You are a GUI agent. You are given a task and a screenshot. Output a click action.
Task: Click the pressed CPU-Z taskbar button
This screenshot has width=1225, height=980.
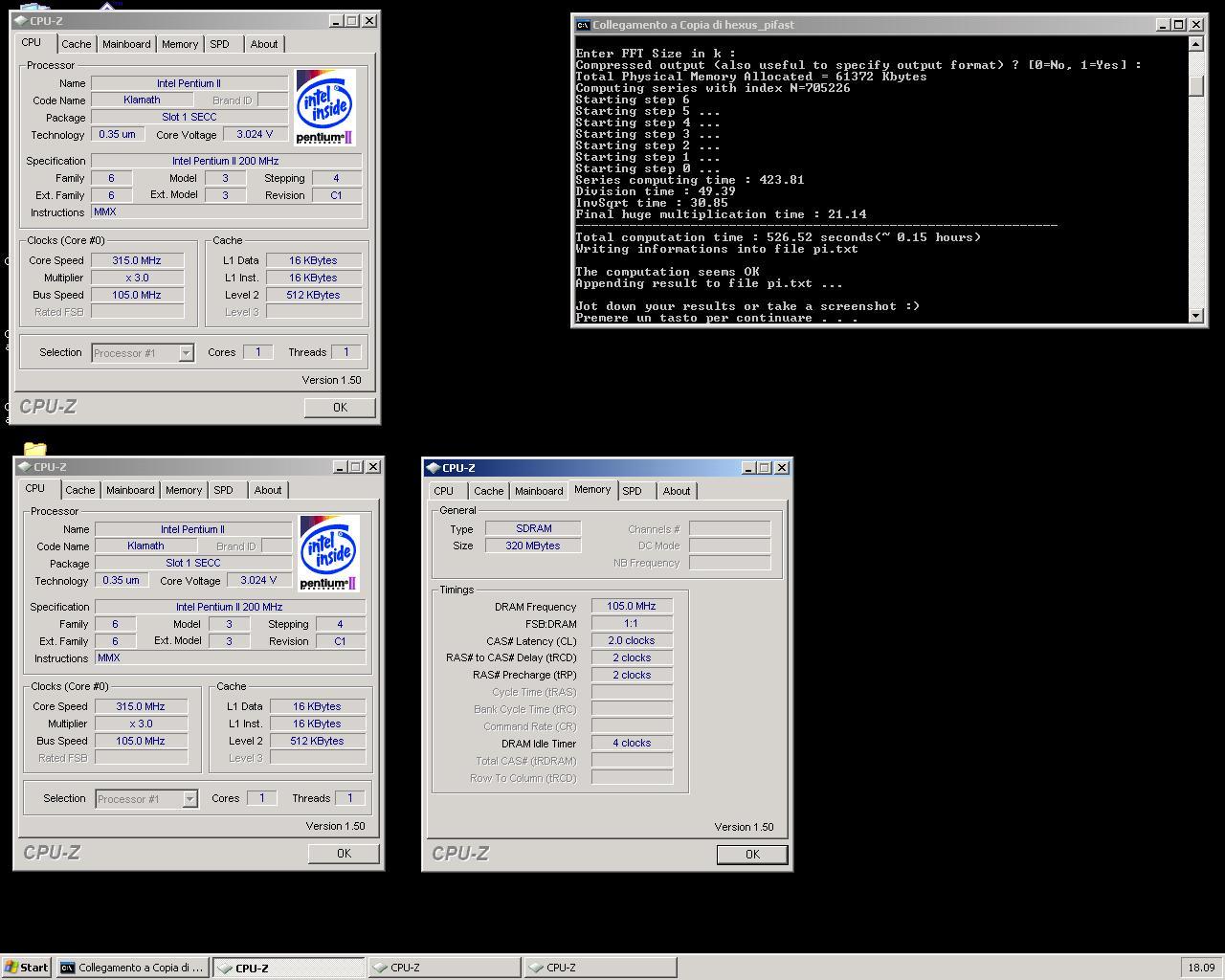click(x=288, y=968)
